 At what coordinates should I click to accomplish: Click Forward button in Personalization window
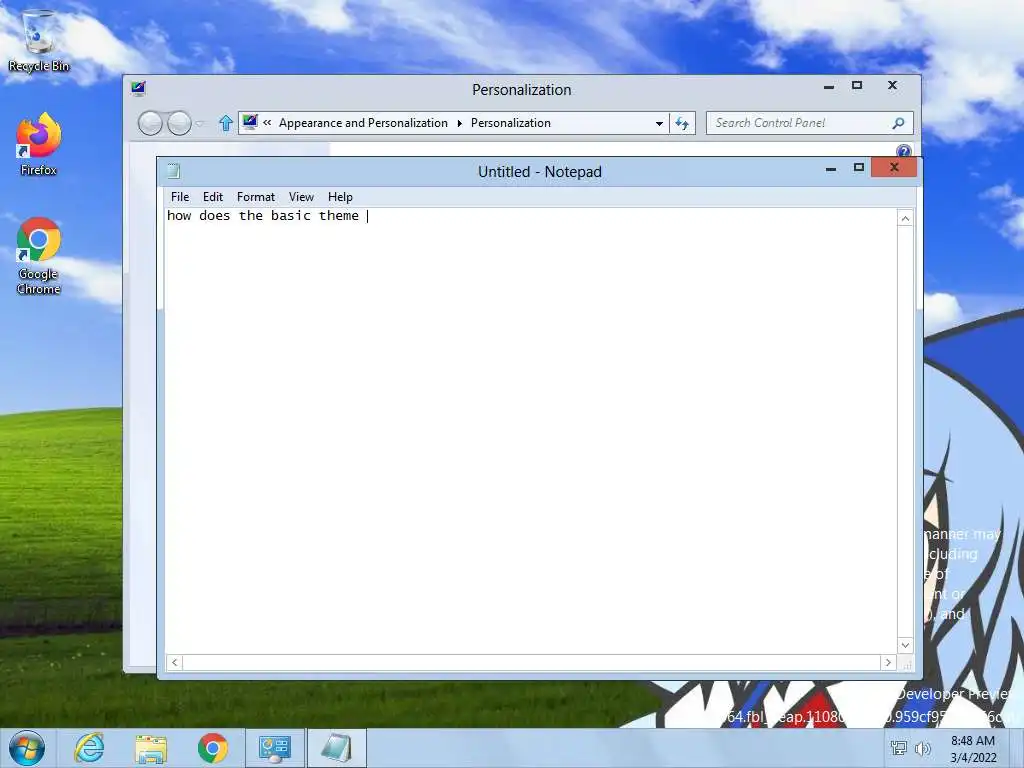tap(179, 123)
